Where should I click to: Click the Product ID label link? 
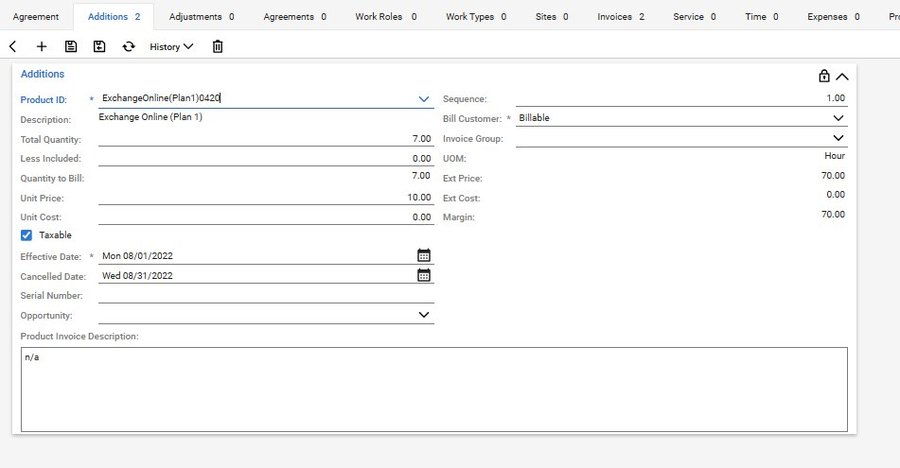[44, 99]
